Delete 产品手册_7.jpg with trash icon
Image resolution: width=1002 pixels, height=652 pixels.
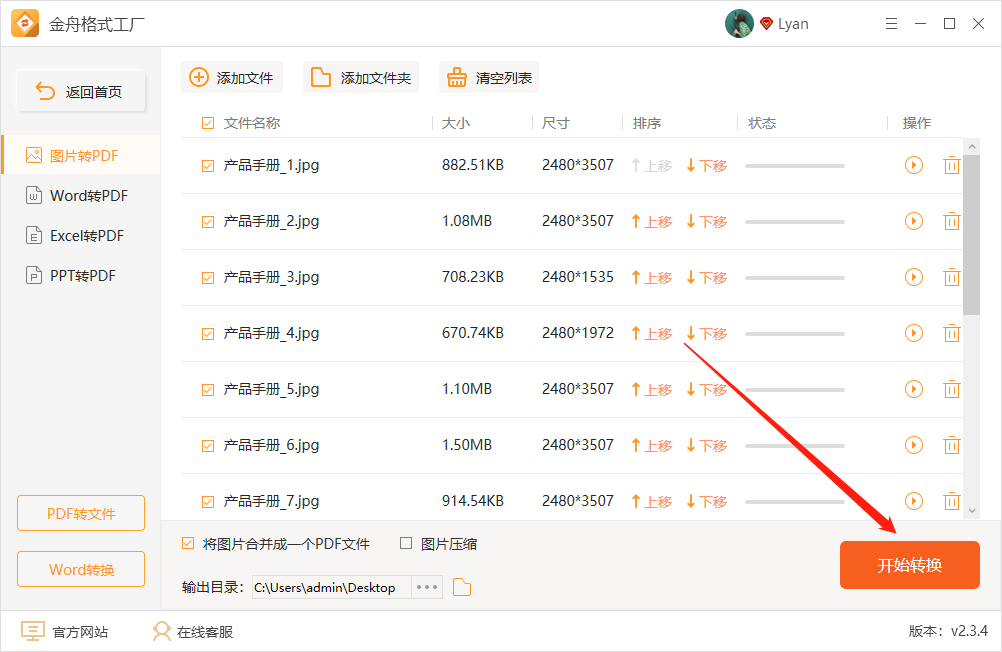click(952, 501)
